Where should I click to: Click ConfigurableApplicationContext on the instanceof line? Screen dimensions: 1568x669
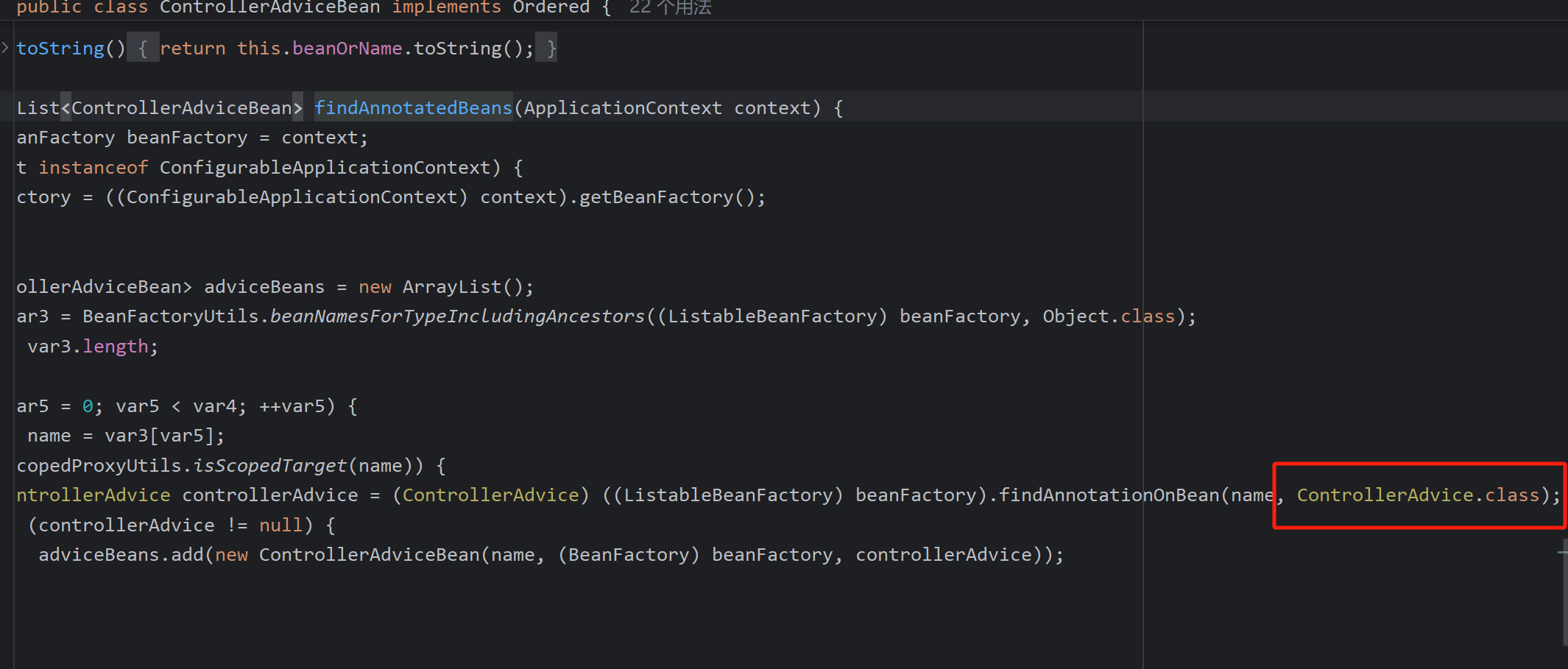[325, 168]
